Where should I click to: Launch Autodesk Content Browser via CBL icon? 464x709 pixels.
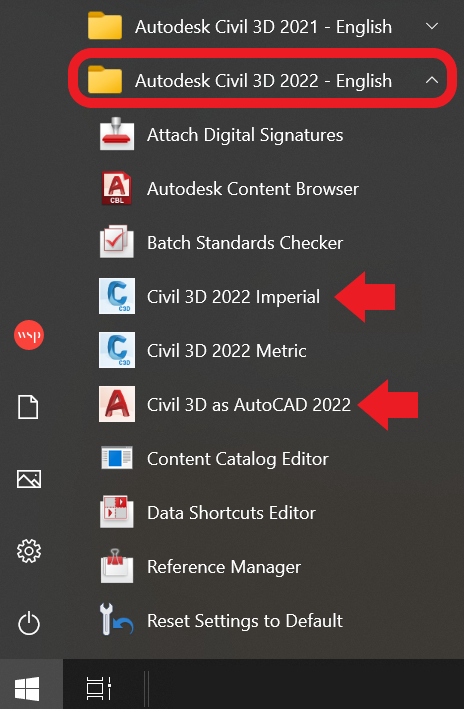pyautogui.click(x=117, y=188)
